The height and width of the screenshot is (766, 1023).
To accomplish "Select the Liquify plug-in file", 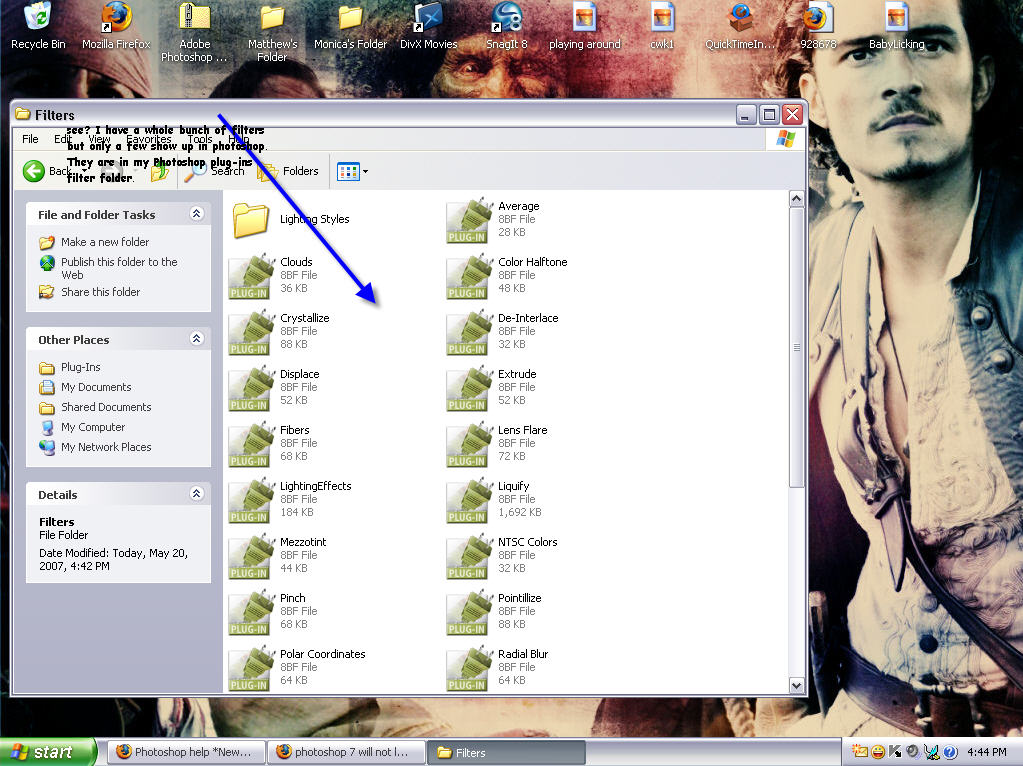I will [495, 500].
